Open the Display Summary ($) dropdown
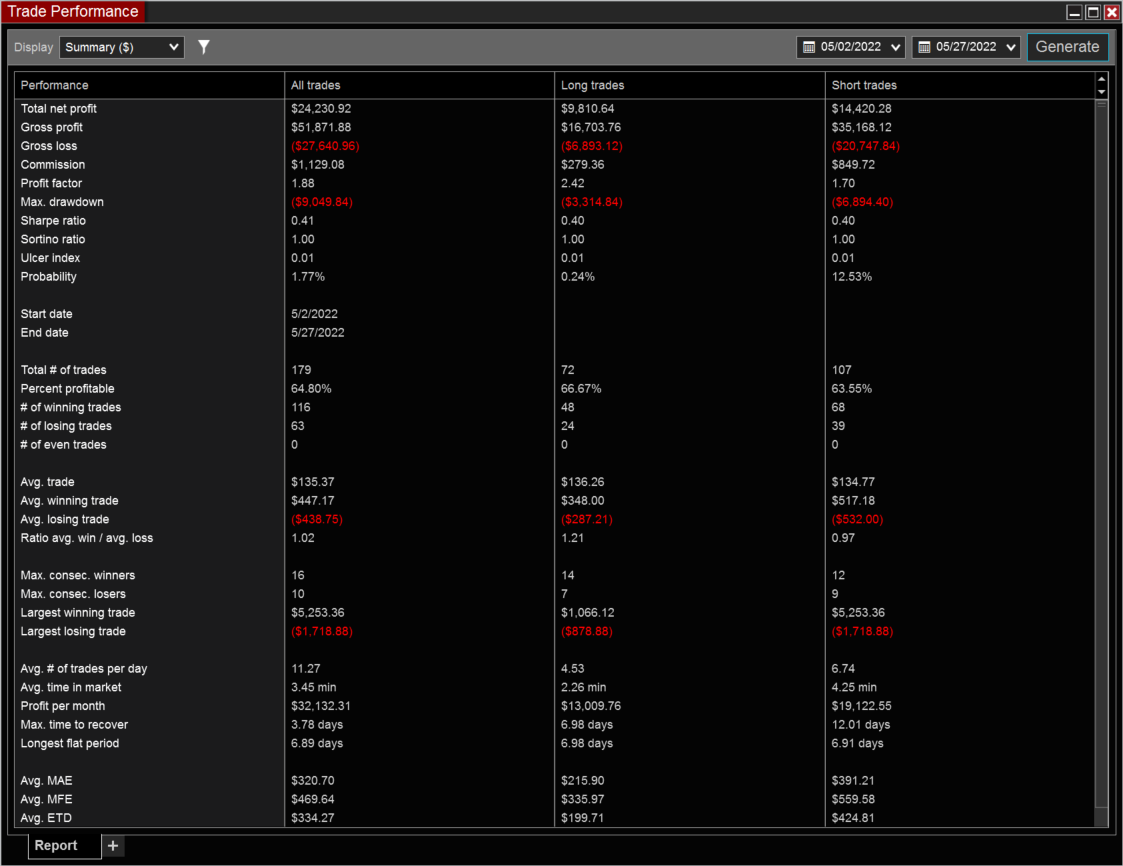 tap(122, 47)
